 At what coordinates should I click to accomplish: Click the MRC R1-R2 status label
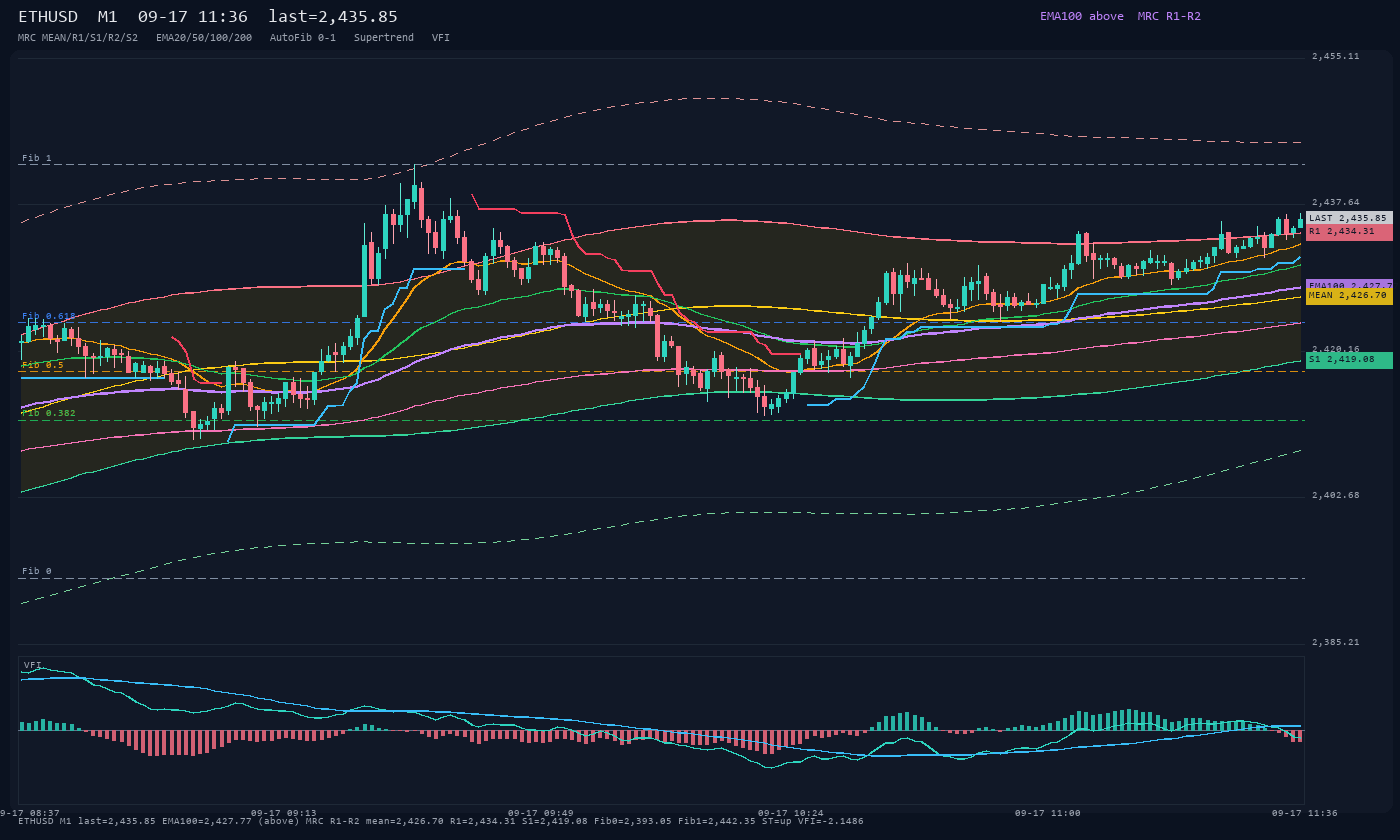(x=1169, y=16)
